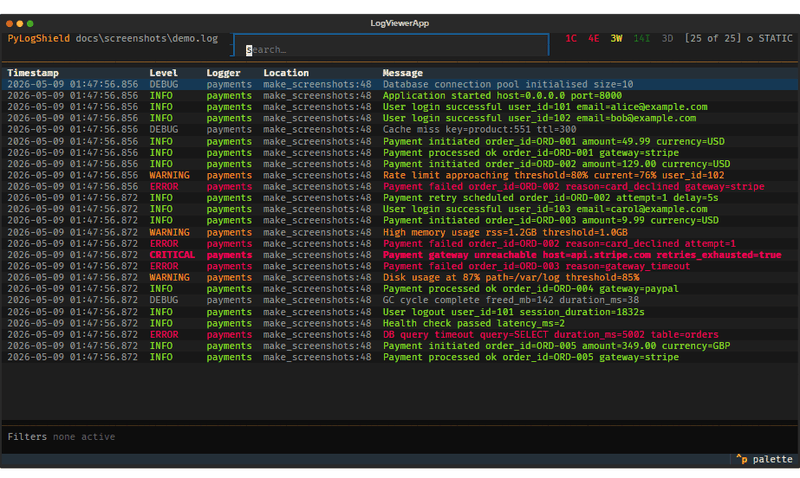Viewport: 800px width, 478px height.
Task: Sort by the Message column header
Action: click(403, 73)
